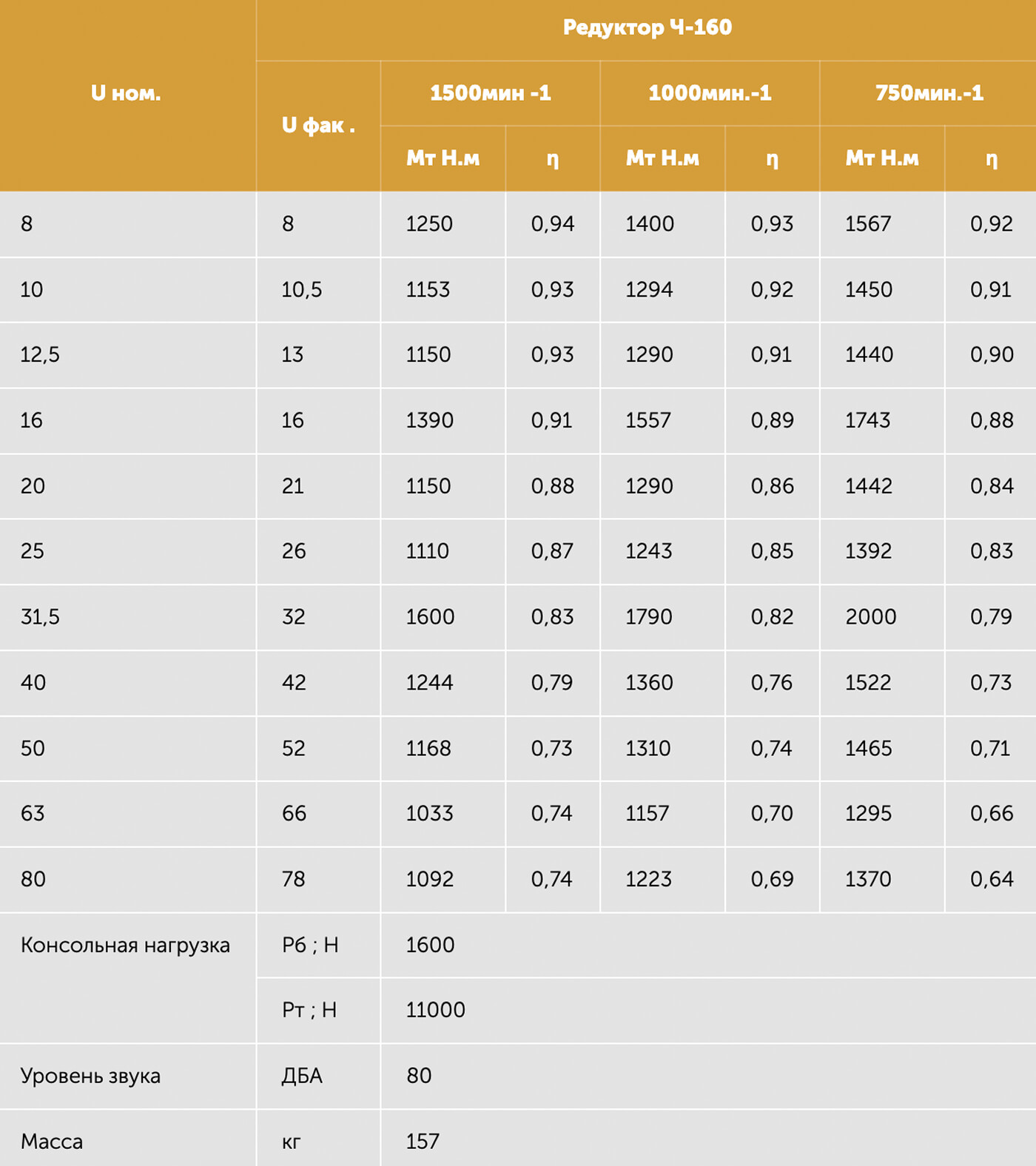Image resolution: width=1036 pixels, height=1166 pixels.
Task: Click the efficiency value 0,64
Action: click(x=991, y=880)
